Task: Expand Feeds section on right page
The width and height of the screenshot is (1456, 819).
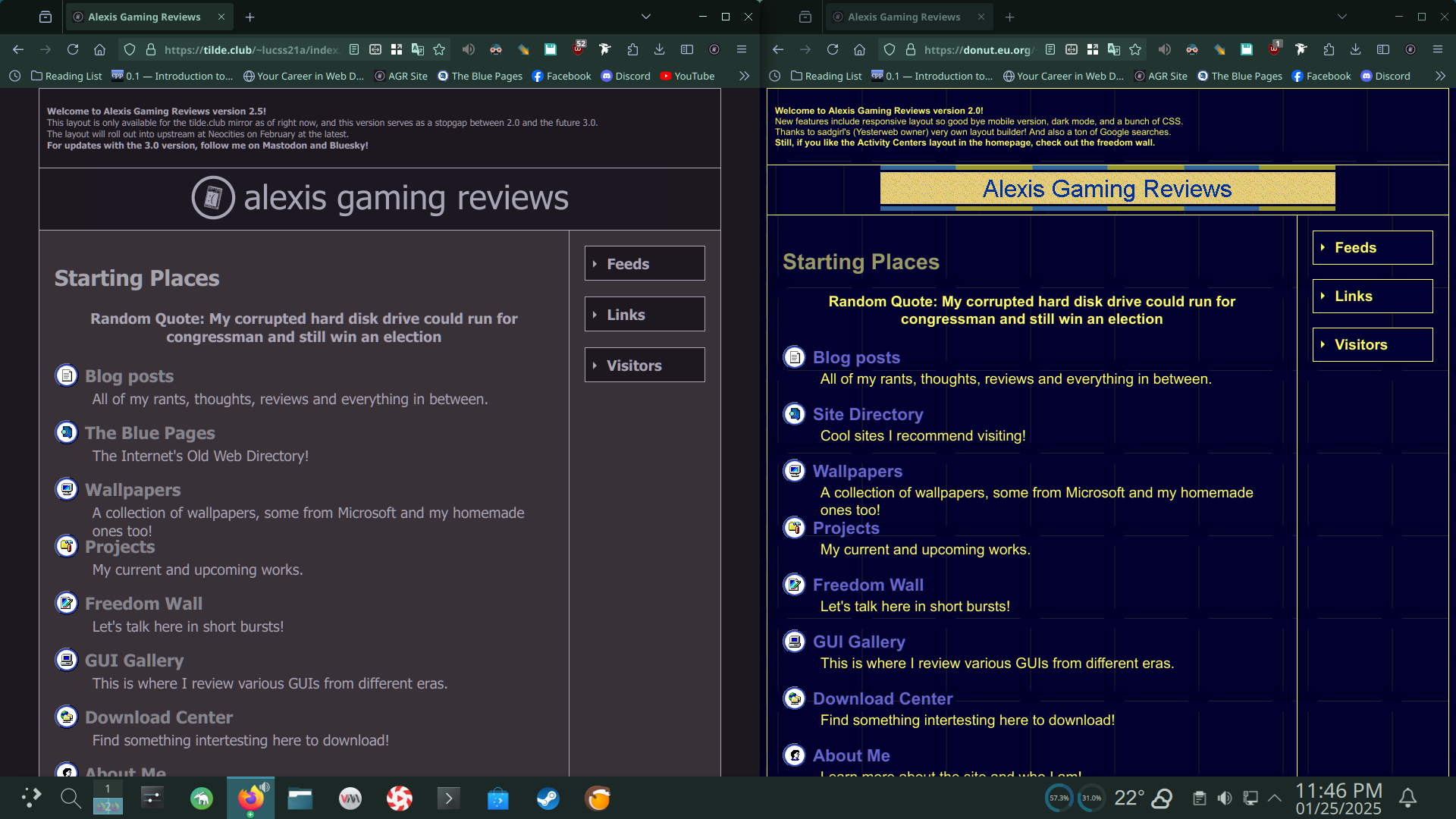Action: click(x=1373, y=247)
